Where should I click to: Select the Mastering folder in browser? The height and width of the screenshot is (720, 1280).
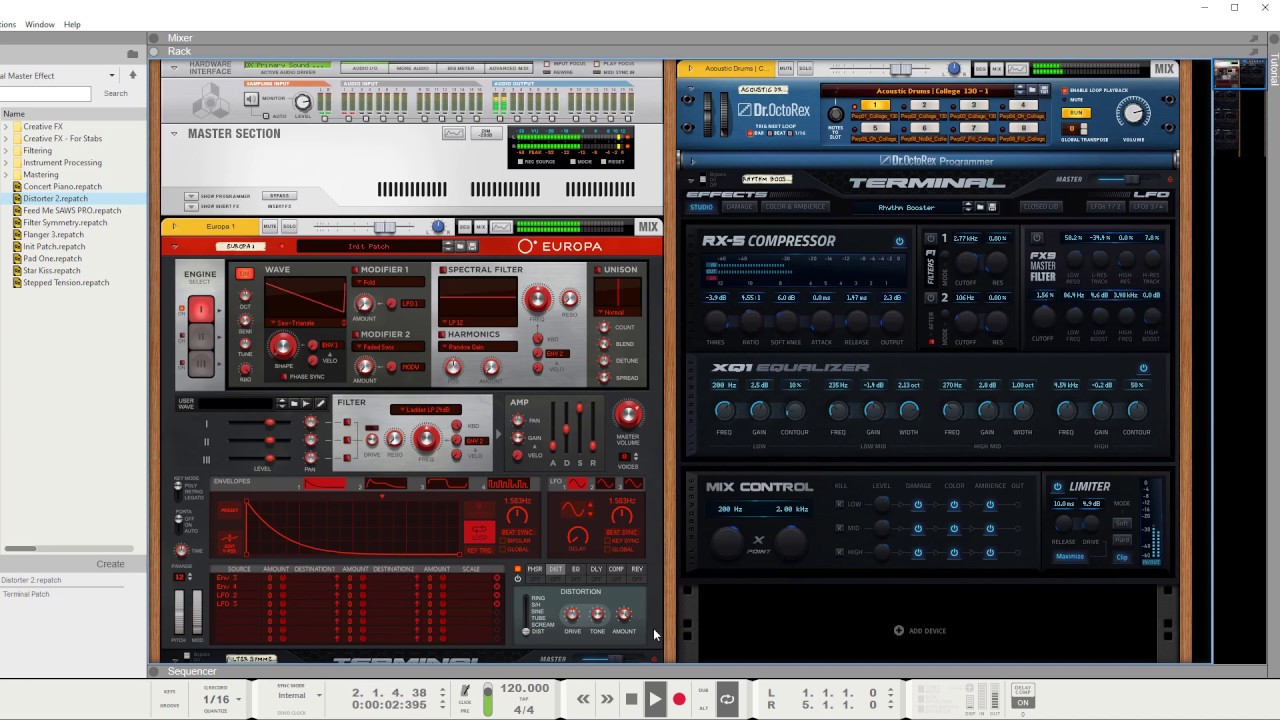[41, 174]
